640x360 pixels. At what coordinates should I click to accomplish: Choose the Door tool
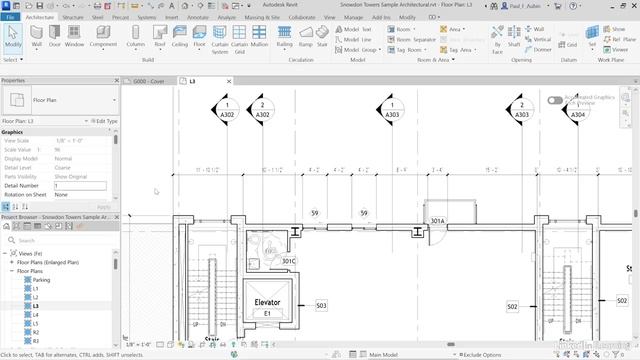[55, 37]
